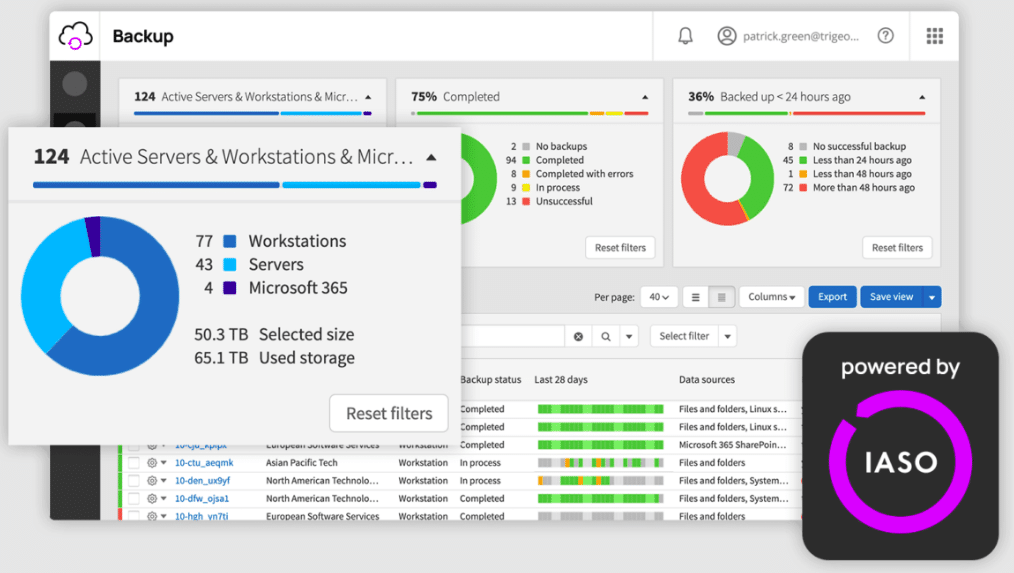Collapse the 36% Backed up card

[922, 97]
